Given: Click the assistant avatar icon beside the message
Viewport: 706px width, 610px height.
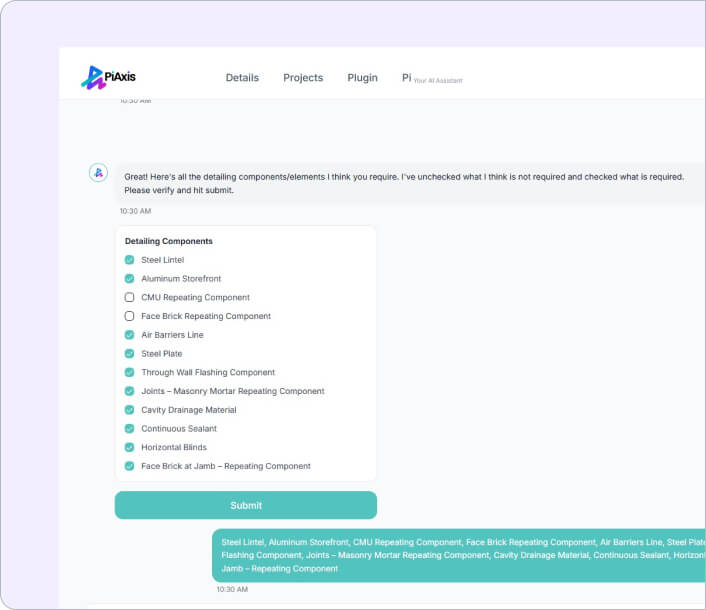Looking at the screenshot, I should click(x=98, y=173).
